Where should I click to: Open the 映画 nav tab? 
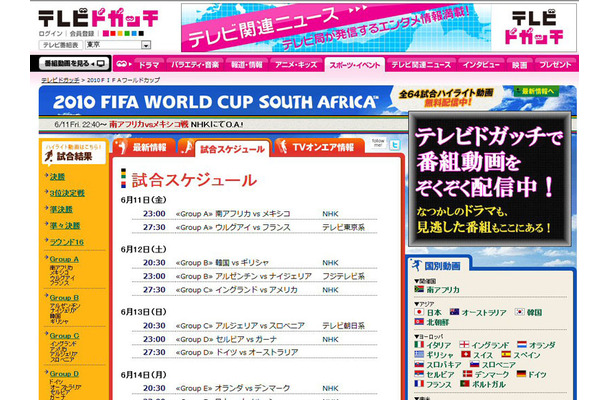coord(520,65)
